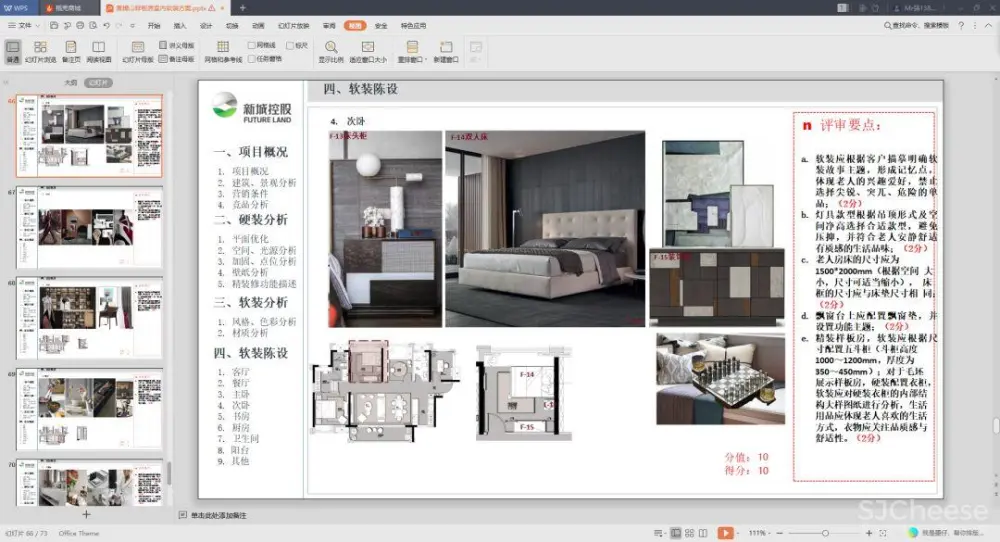Enable the Task Pane (任务窗格) checkbox
Image resolution: width=1000 pixels, height=542 pixels.
pyautogui.click(x=252, y=58)
